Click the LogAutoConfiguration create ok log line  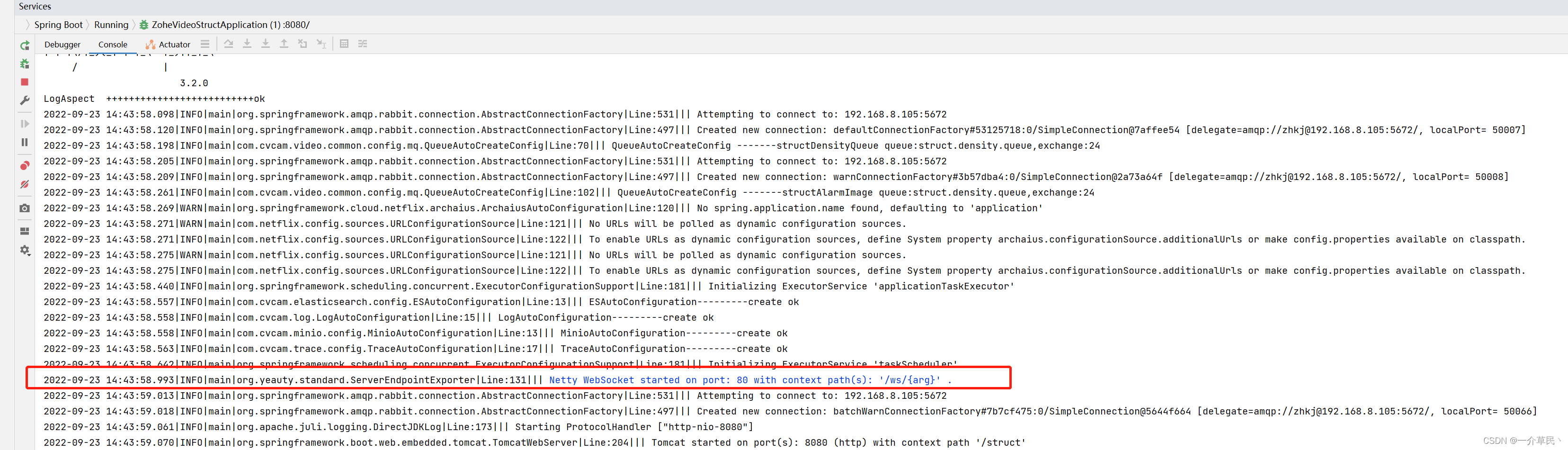click(379, 318)
